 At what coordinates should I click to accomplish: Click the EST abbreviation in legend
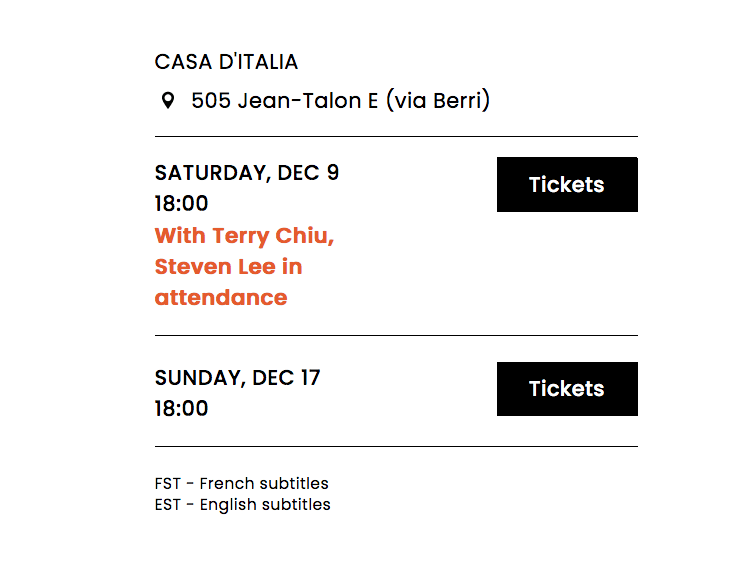coord(168,505)
